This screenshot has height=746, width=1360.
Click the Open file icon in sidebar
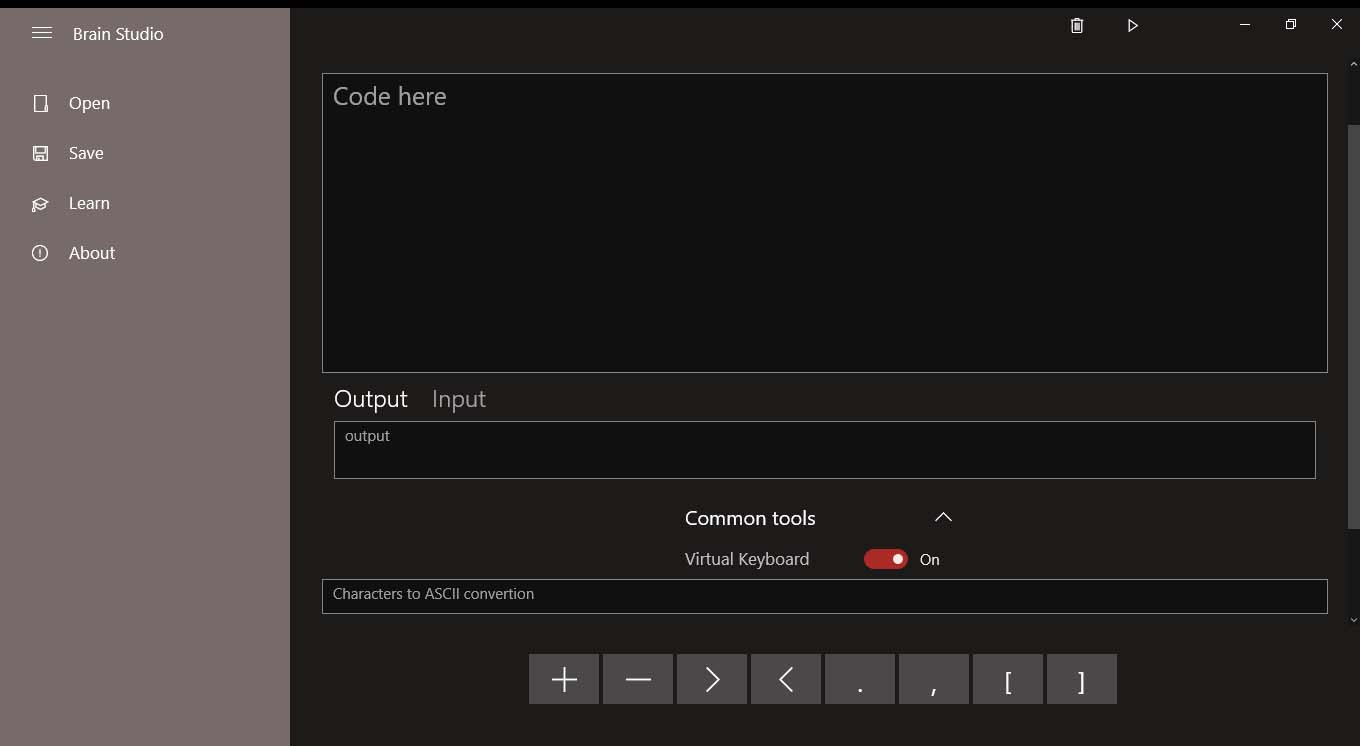[x=41, y=104]
